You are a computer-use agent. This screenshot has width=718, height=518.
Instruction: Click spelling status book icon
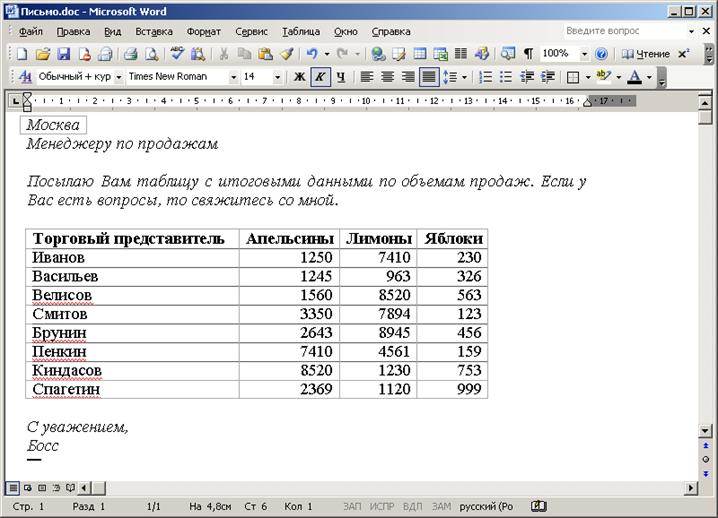tap(538, 506)
